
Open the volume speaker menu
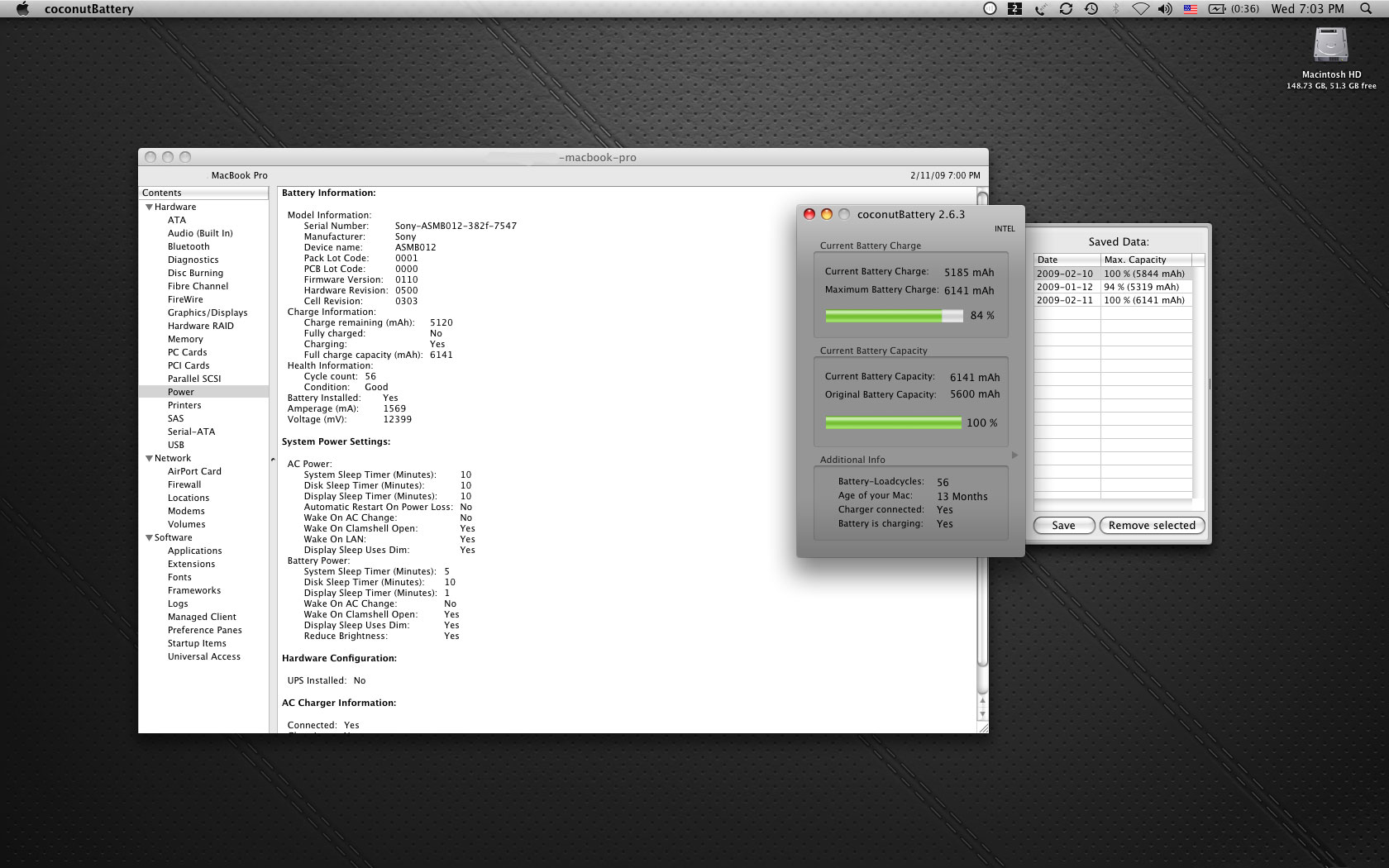[x=1165, y=9]
